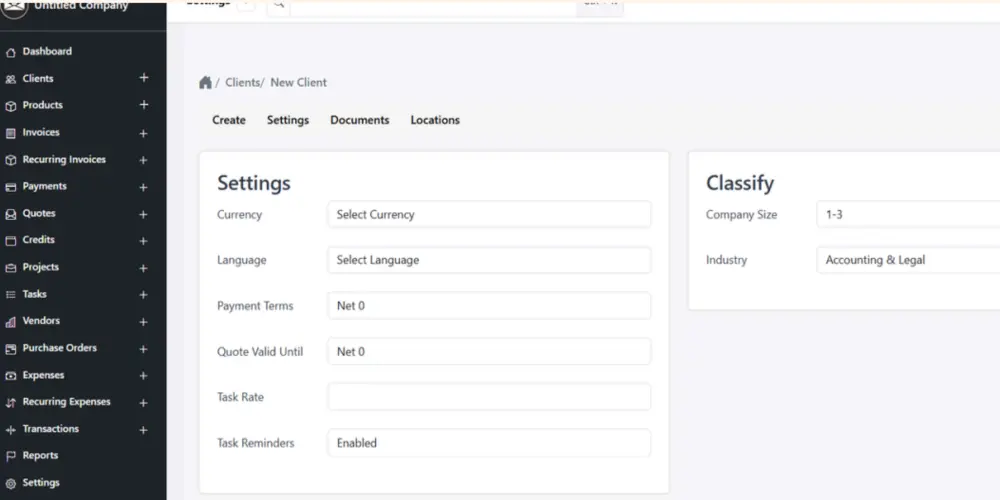Image resolution: width=1000 pixels, height=500 pixels.
Task: Add a new client with plus icon
Action: (143, 77)
